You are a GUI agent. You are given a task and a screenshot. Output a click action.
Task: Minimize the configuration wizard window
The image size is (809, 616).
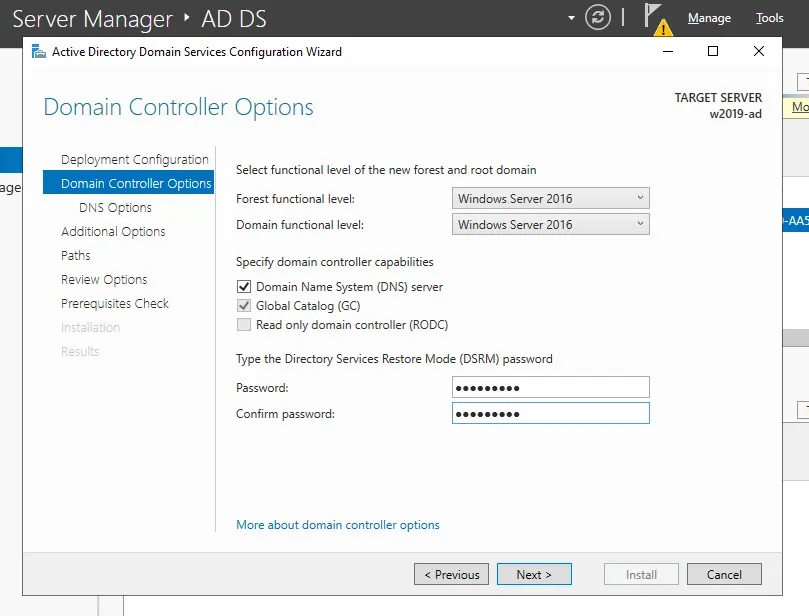pyautogui.click(x=667, y=52)
